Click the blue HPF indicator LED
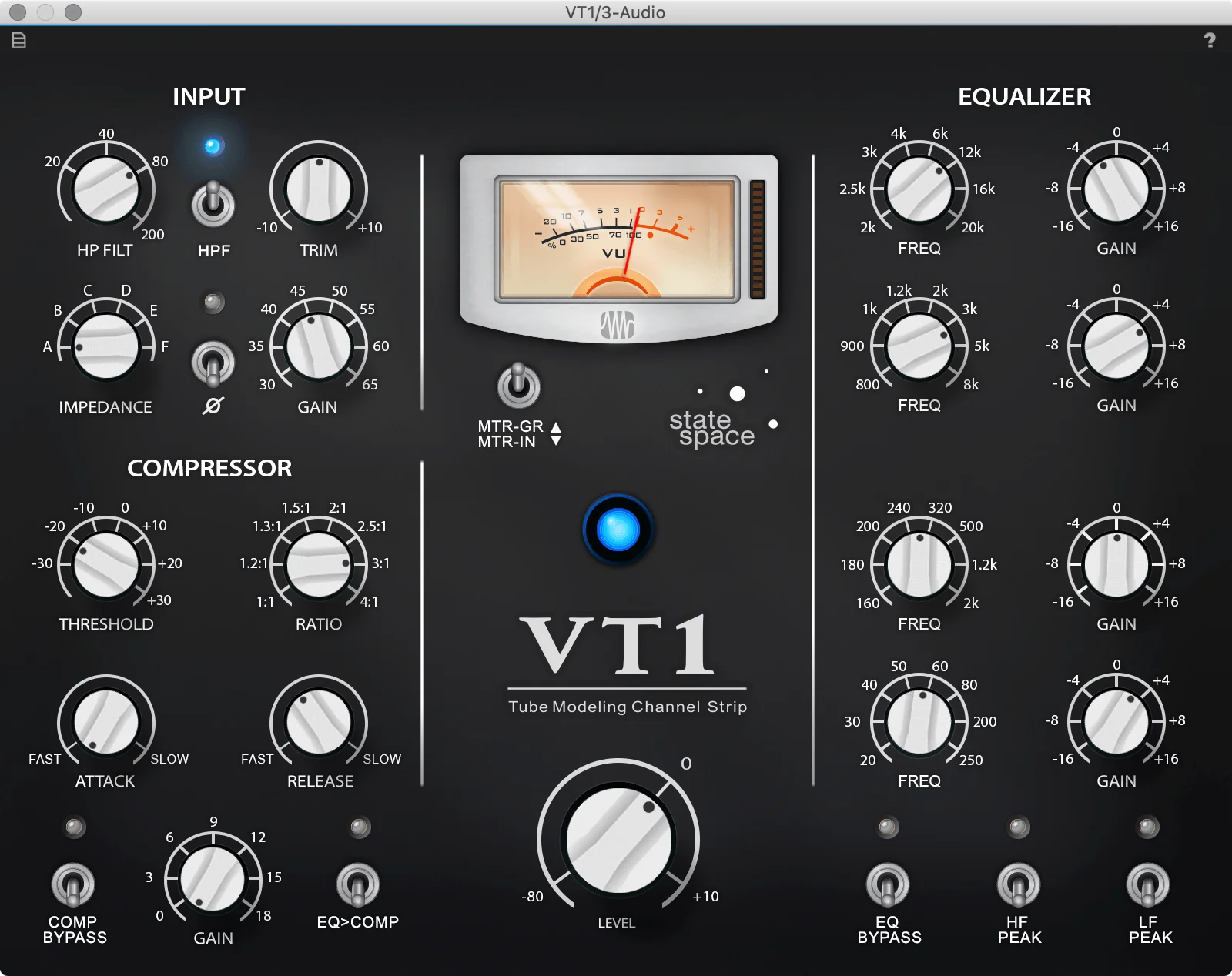 pyautogui.click(x=213, y=146)
